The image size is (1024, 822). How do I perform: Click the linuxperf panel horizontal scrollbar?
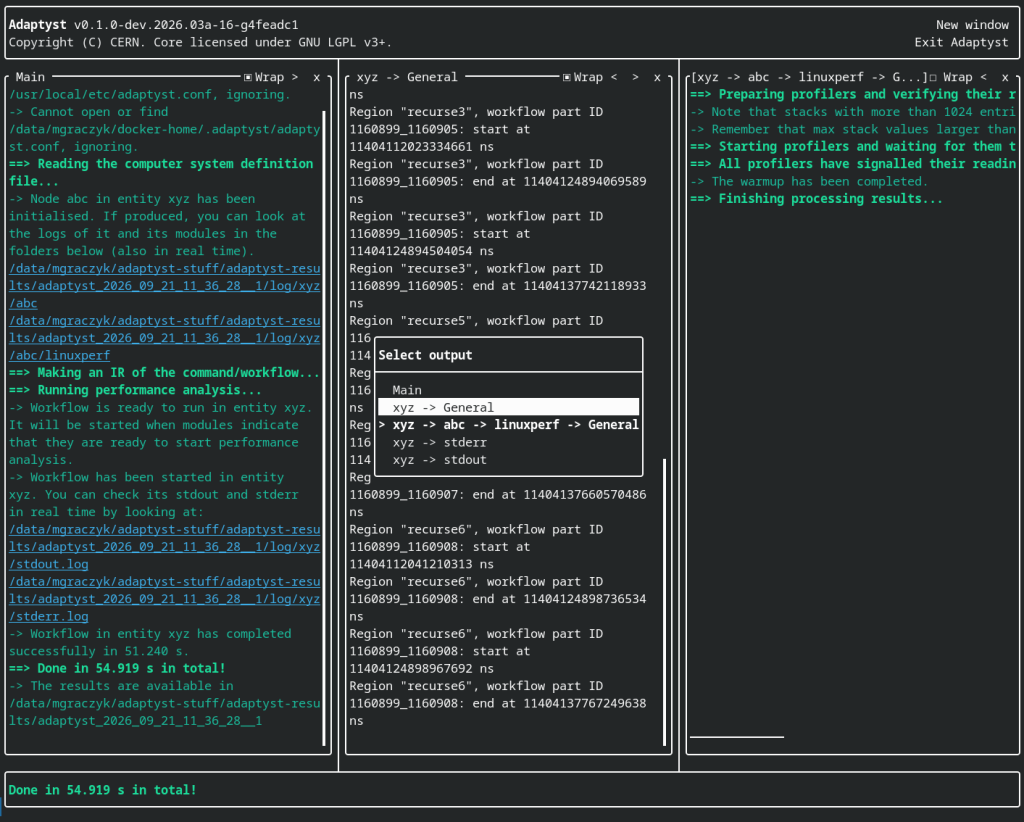click(737, 737)
